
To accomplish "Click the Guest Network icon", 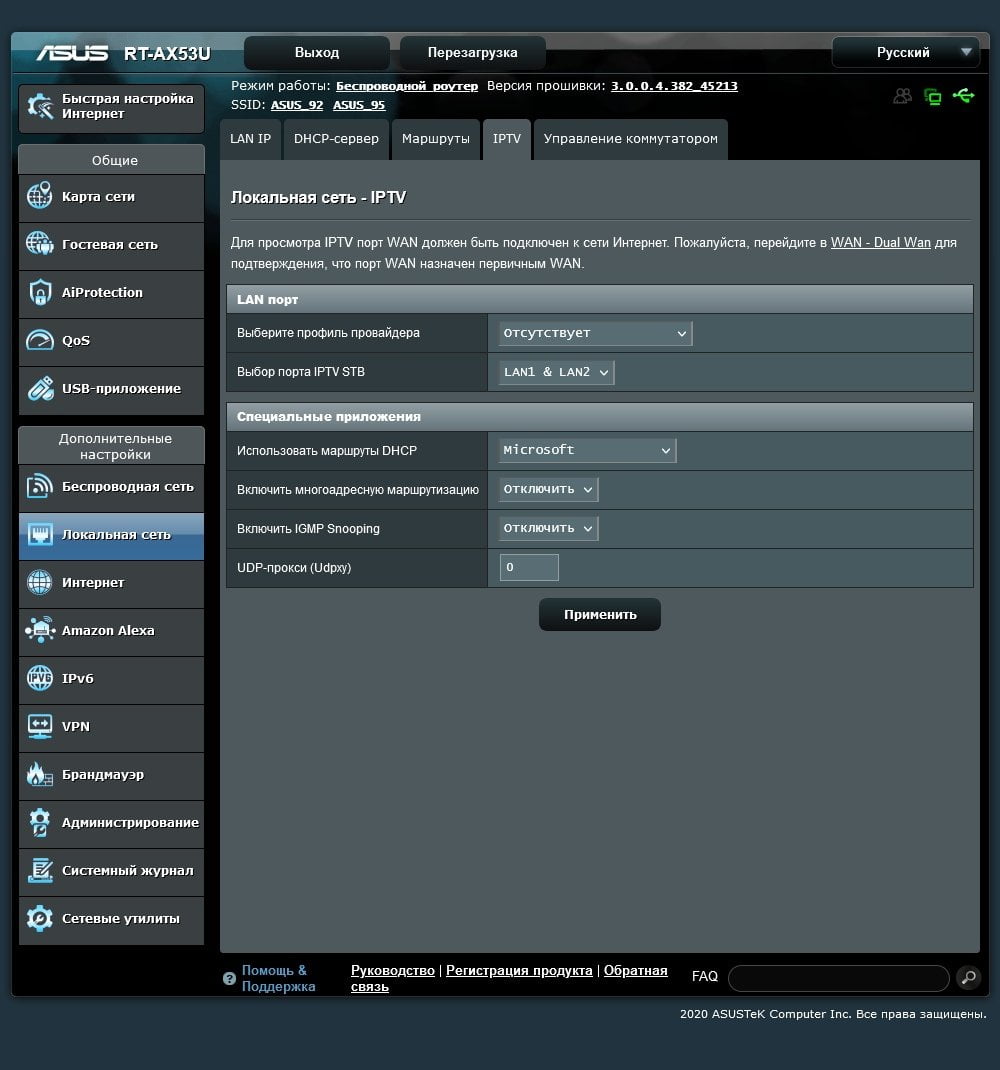I will (x=40, y=244).
